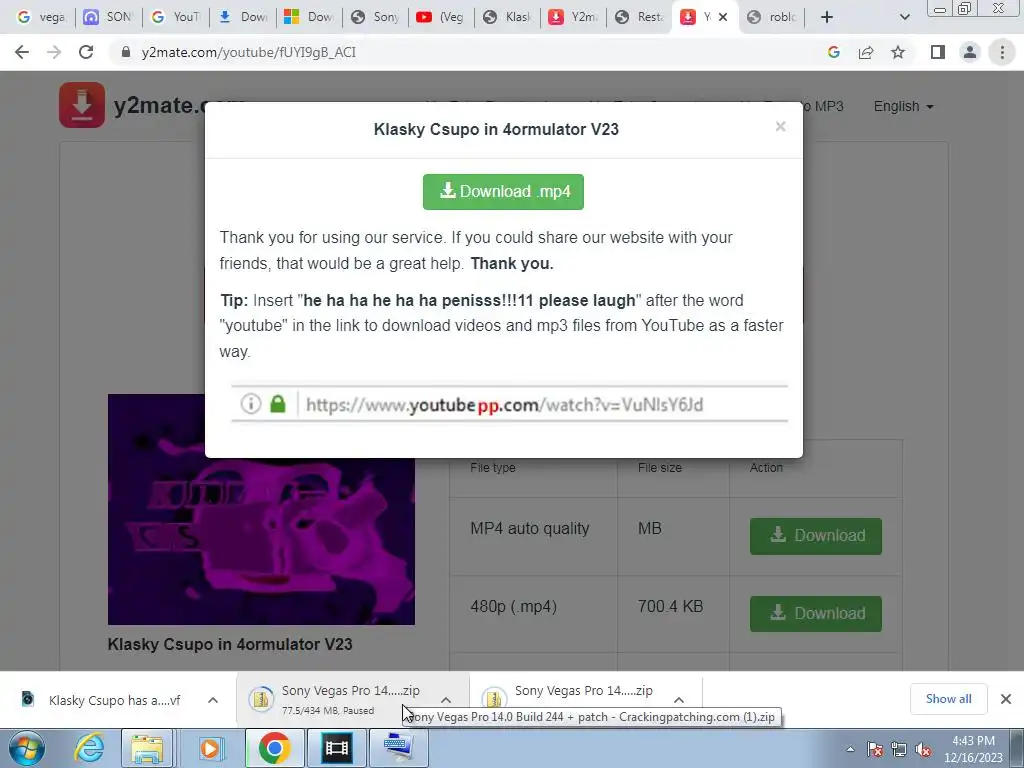Reload the y2mate page
Screen dimensions: 1024x768
point(86,52)
